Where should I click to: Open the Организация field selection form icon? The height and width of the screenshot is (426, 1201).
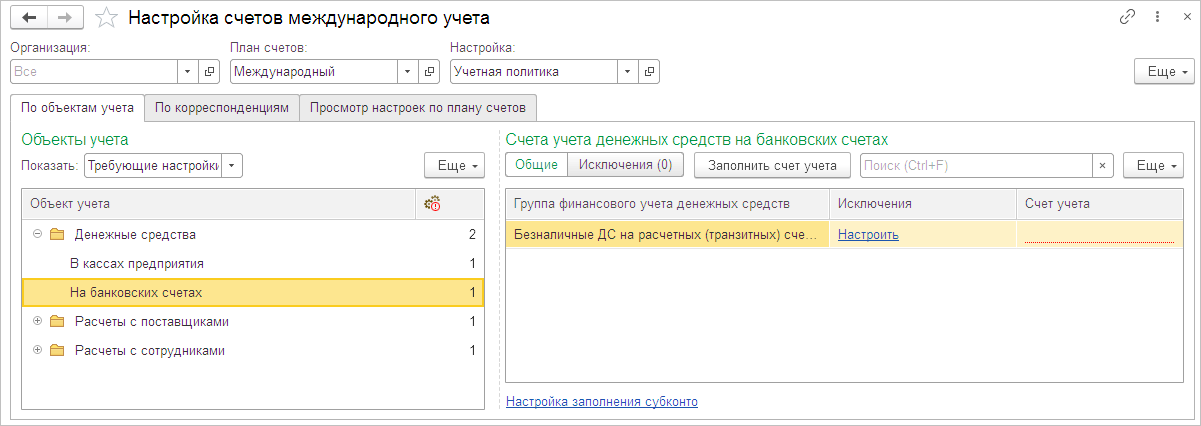click(210, 72)
